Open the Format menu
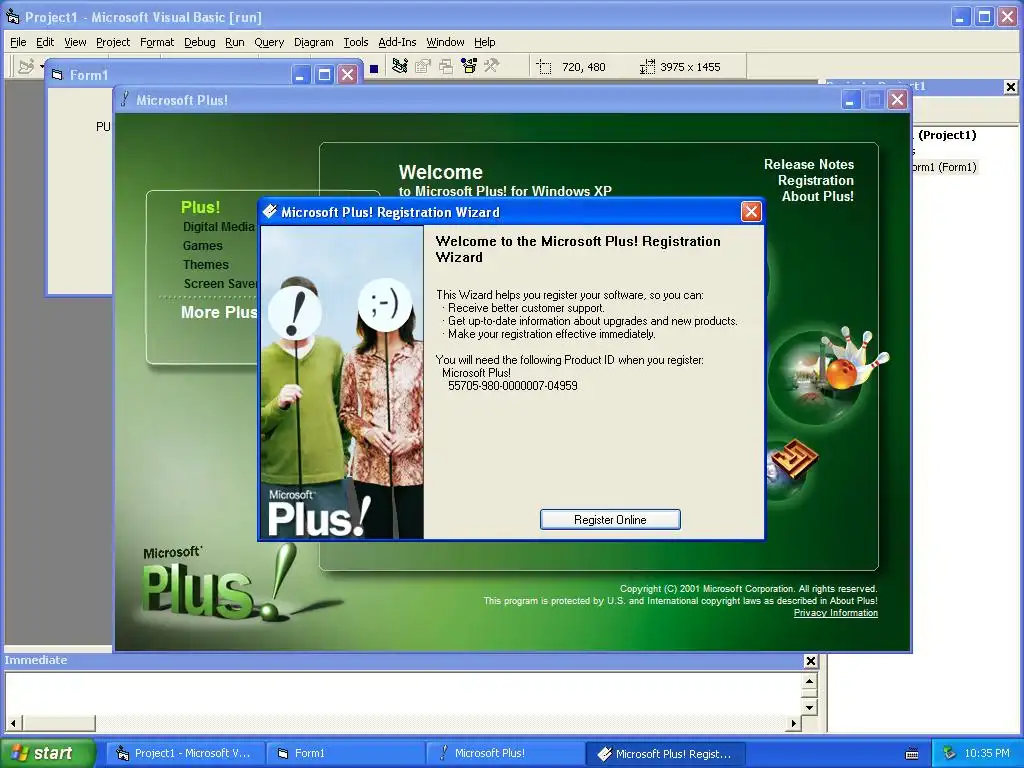 pos(157,42)
